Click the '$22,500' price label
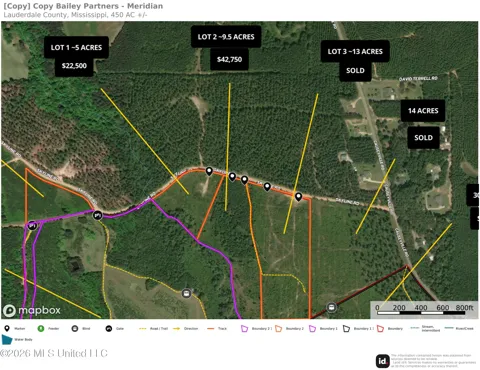 coord(74,66)
